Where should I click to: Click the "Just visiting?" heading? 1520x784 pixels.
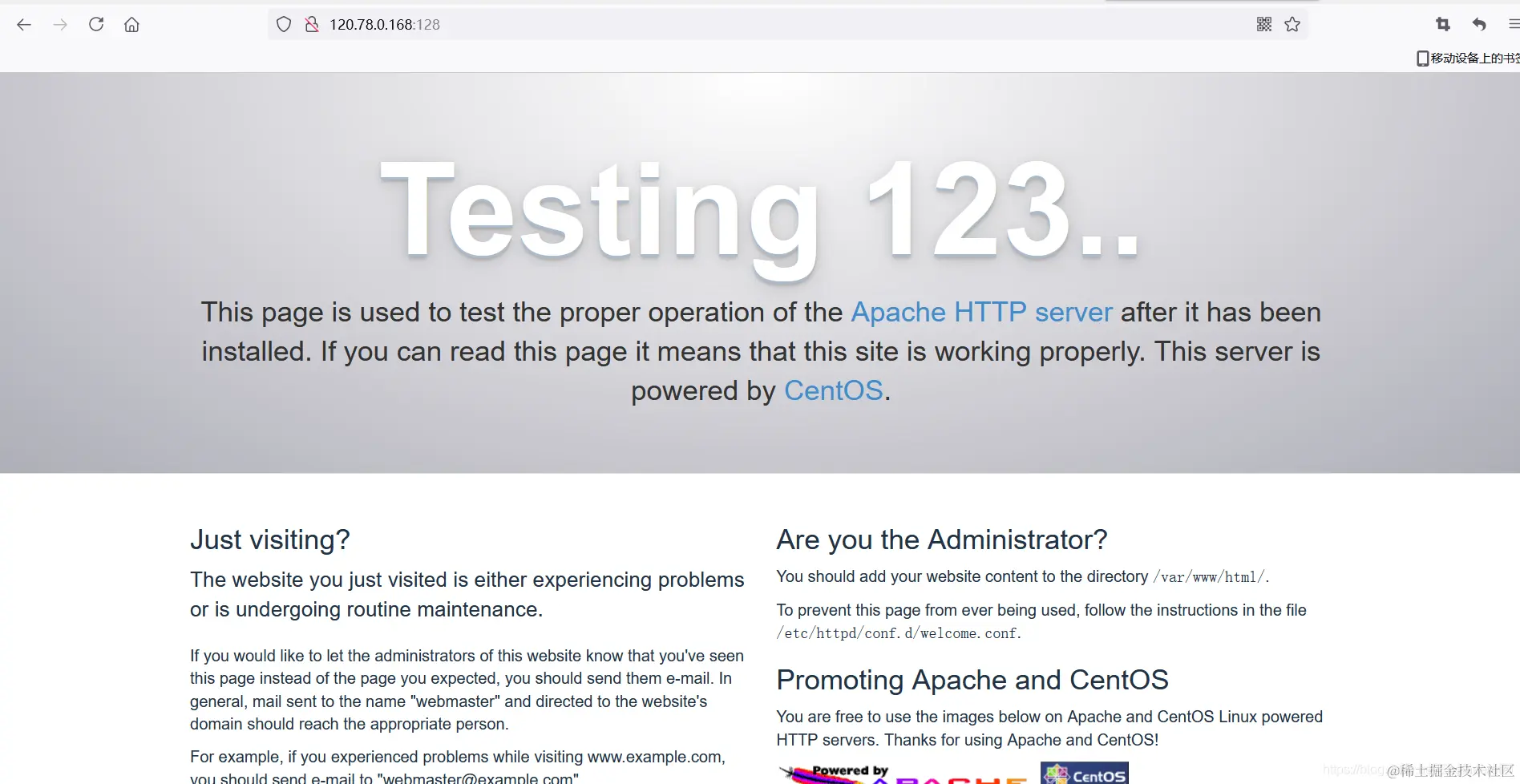pyautogui.click(x=270, y=540)
